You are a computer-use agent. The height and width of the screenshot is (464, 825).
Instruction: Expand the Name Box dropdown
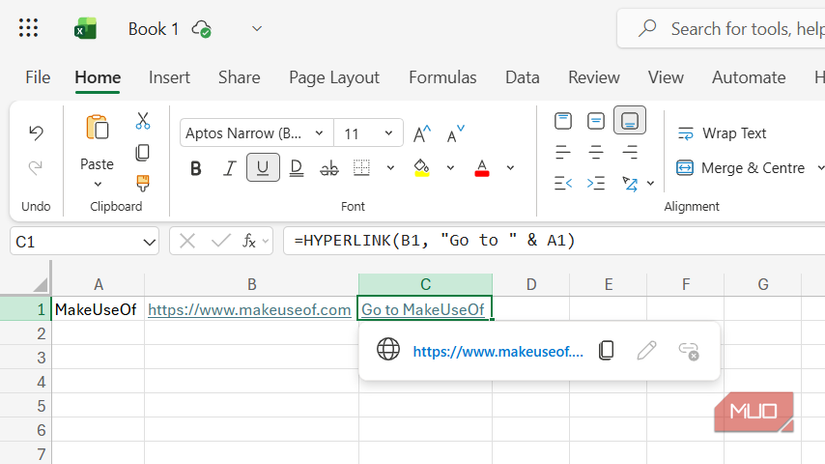pyautogui.click(x=149, y=242)
